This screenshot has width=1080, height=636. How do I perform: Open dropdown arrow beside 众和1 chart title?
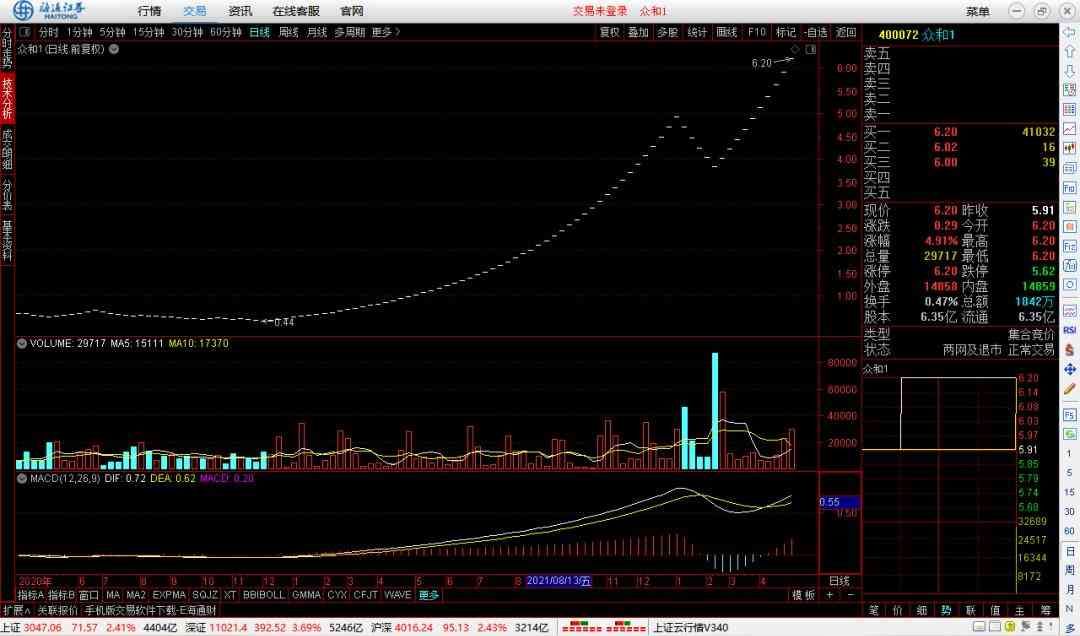point(112,48)
